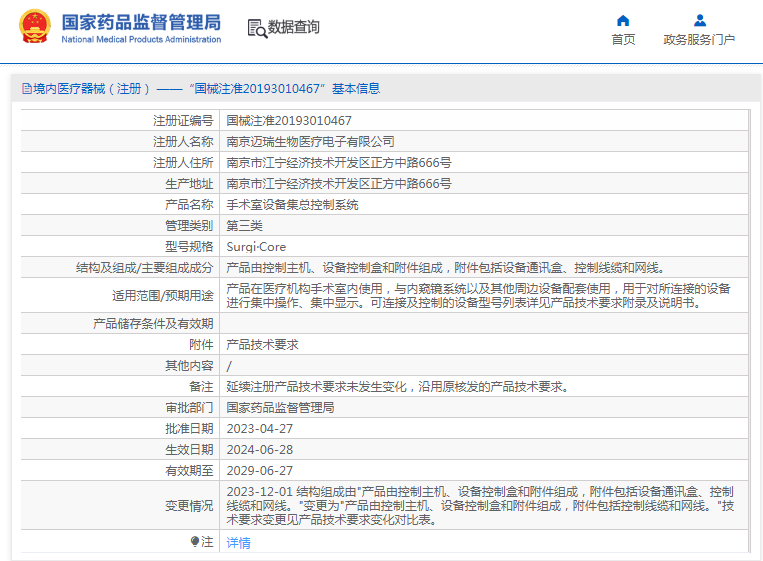763x561 pixels.
Task: Open 政务服务门户 text link
Action: click(699, 39)
